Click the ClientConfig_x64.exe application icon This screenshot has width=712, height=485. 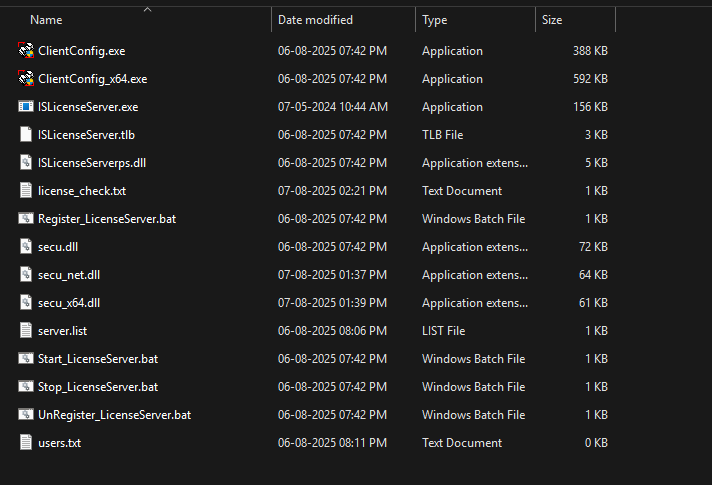point(26,79)
